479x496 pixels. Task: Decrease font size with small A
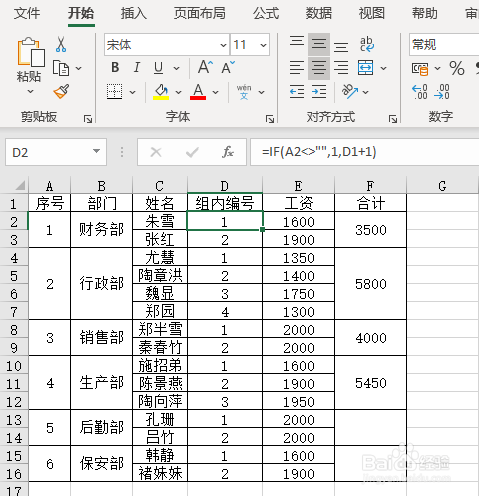tap(228, 68)
